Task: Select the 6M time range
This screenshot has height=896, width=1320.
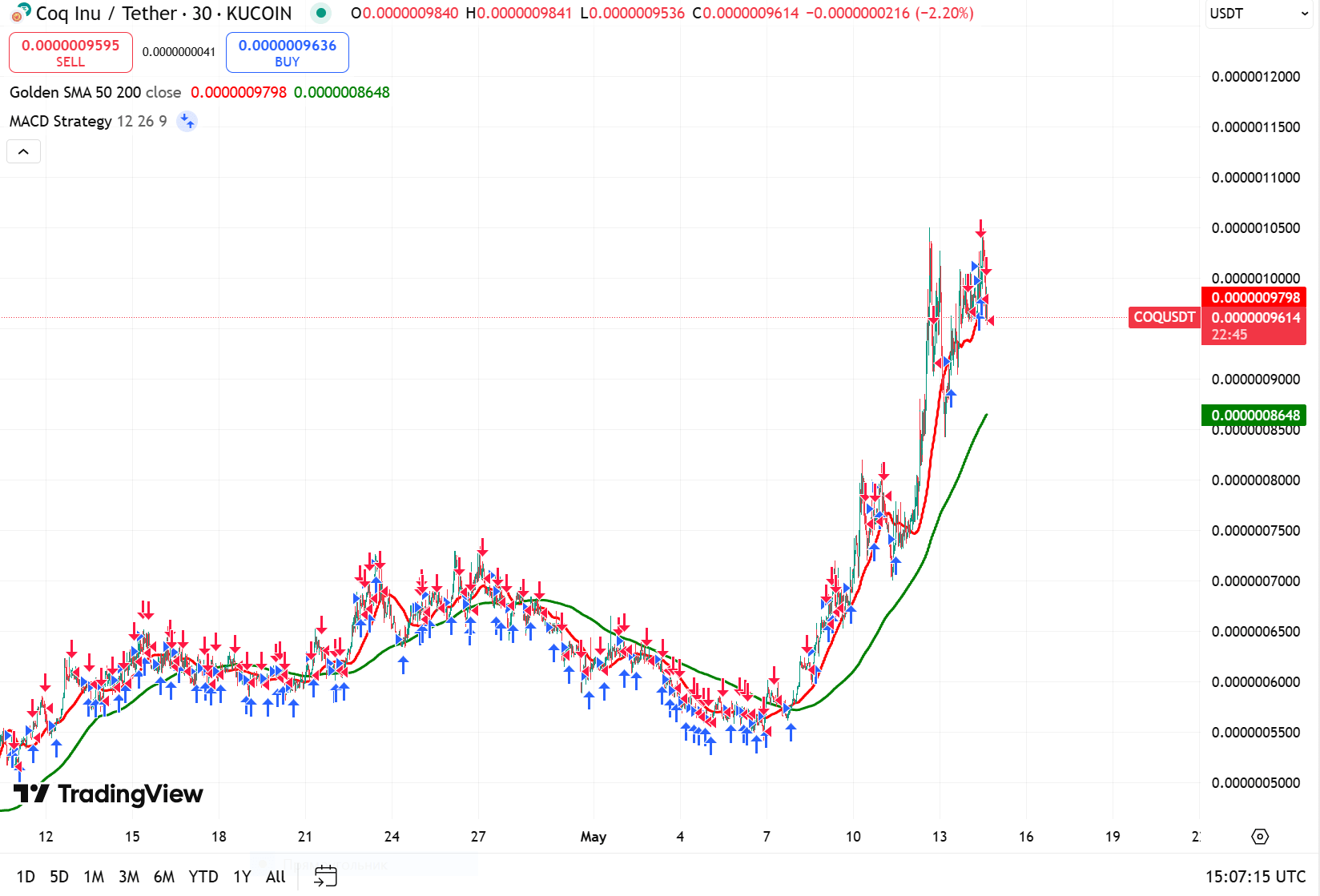Action: pyautogui.click(x=164, y=877)
